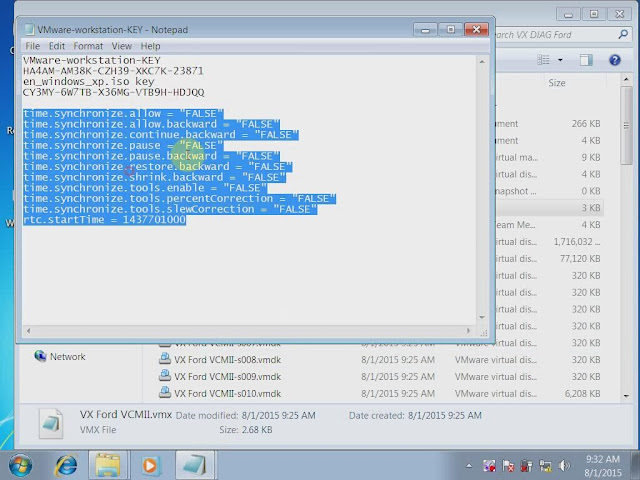Click the Size column header
640x480 pixels.
(557, 83)
